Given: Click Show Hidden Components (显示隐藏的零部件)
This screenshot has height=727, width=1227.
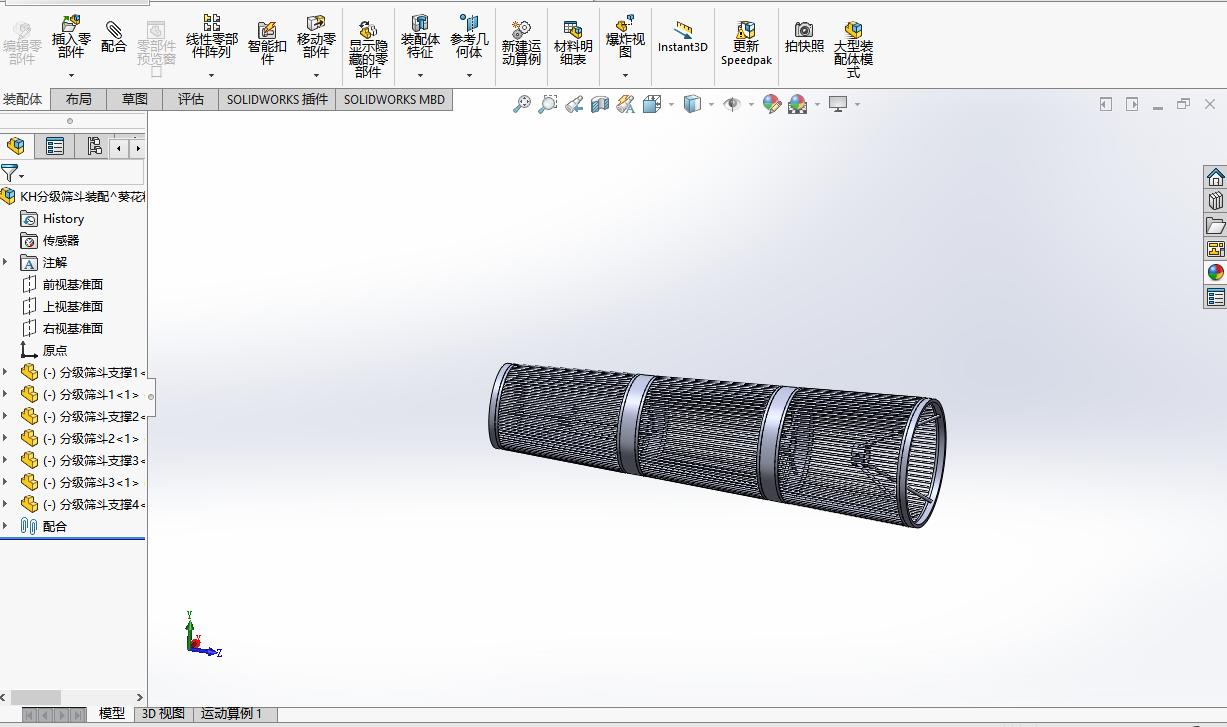Looking at the screenshot, I should 368,48.
